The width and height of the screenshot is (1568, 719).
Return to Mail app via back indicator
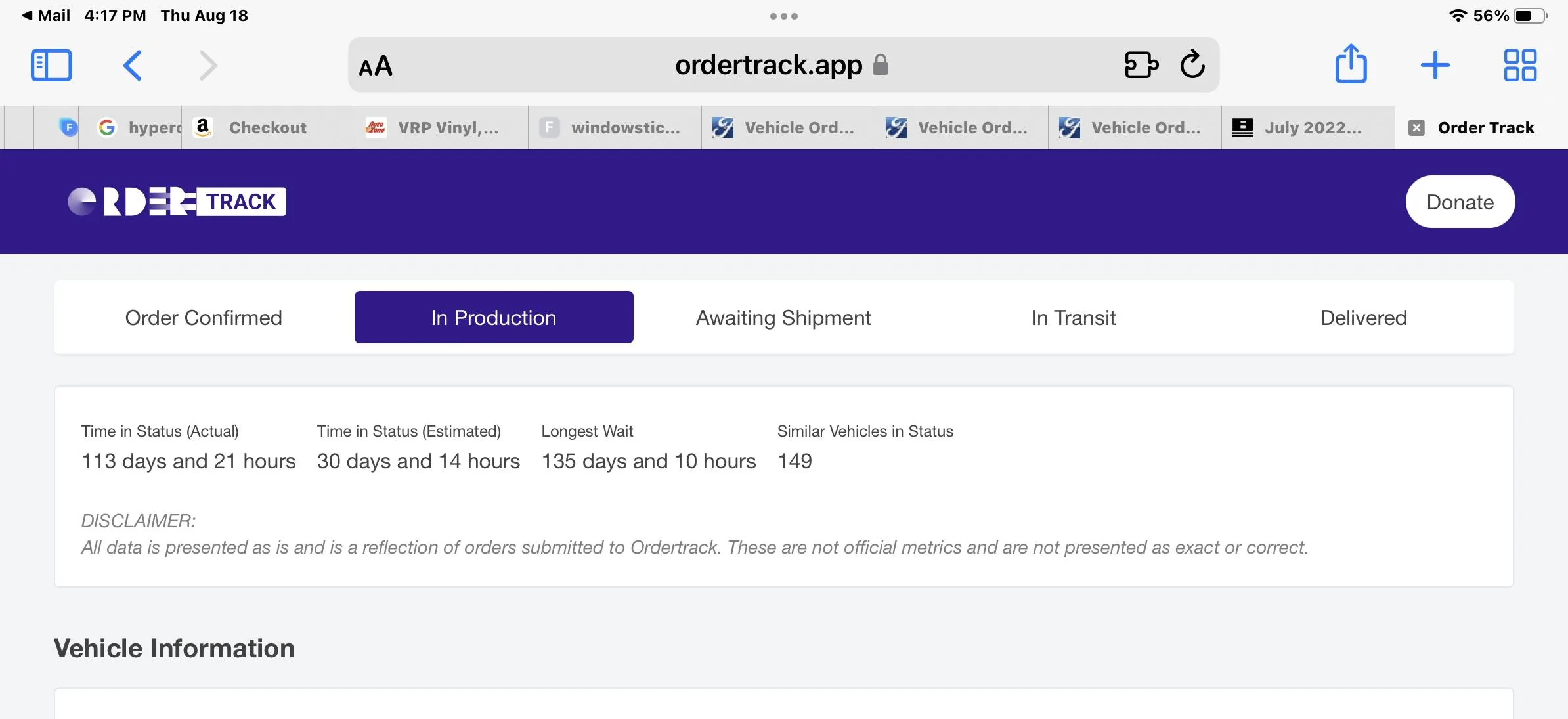click(x=46, y=16)
